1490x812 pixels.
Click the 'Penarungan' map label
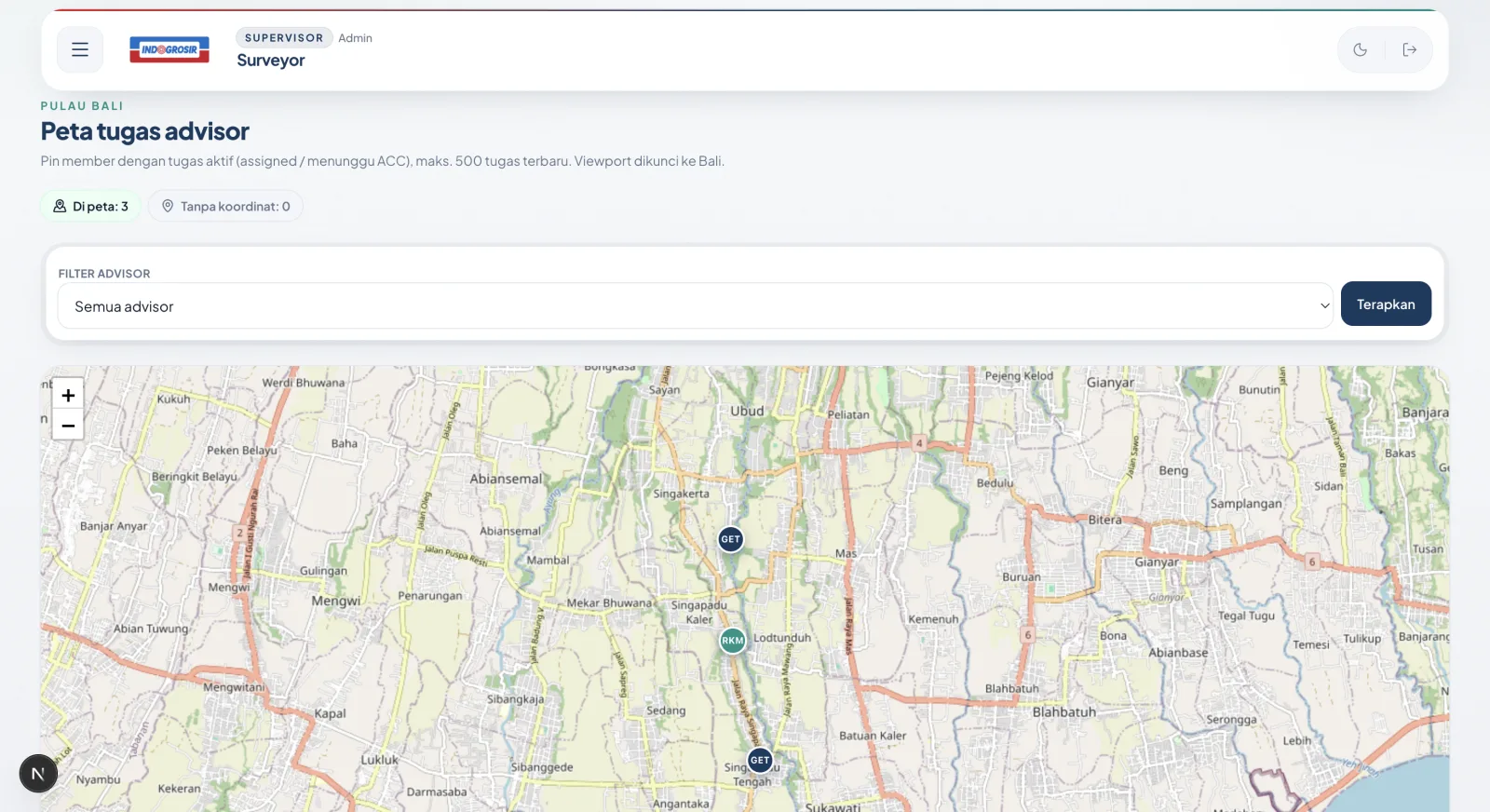(x=430, y=596)
